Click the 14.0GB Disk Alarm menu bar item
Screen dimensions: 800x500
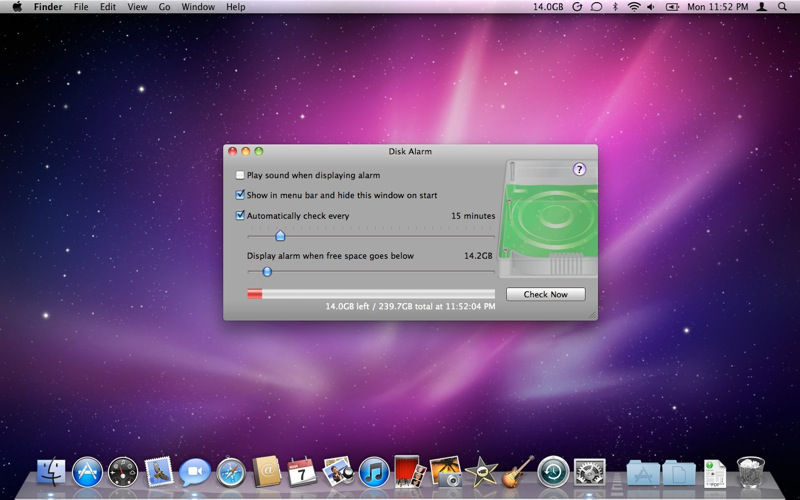pos(548,7)
